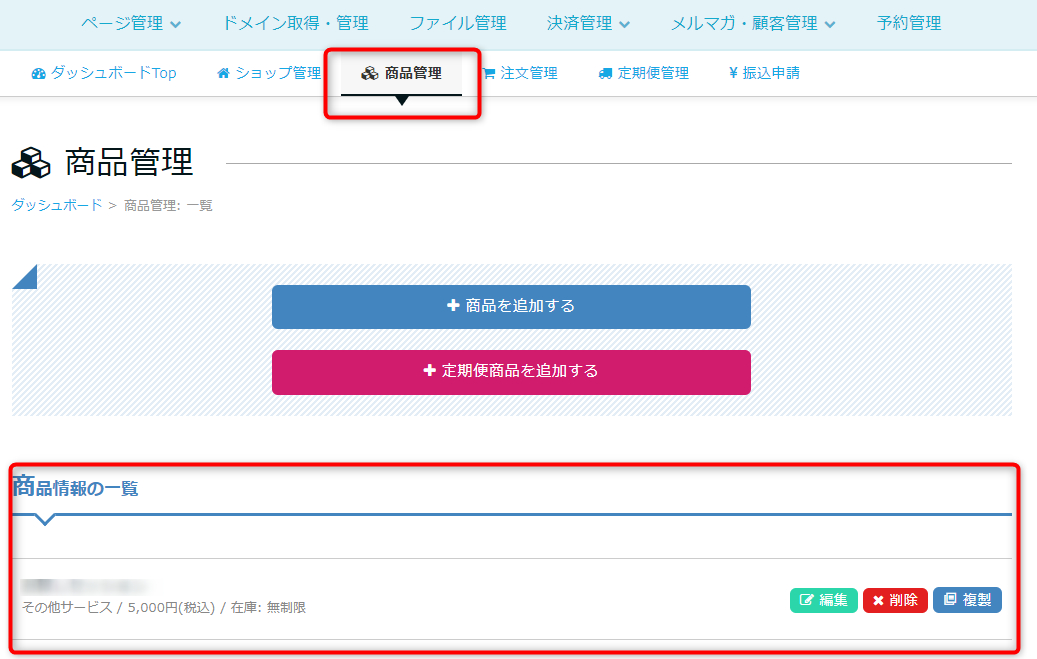Select the 商品管理 tab

coord(401,73)
